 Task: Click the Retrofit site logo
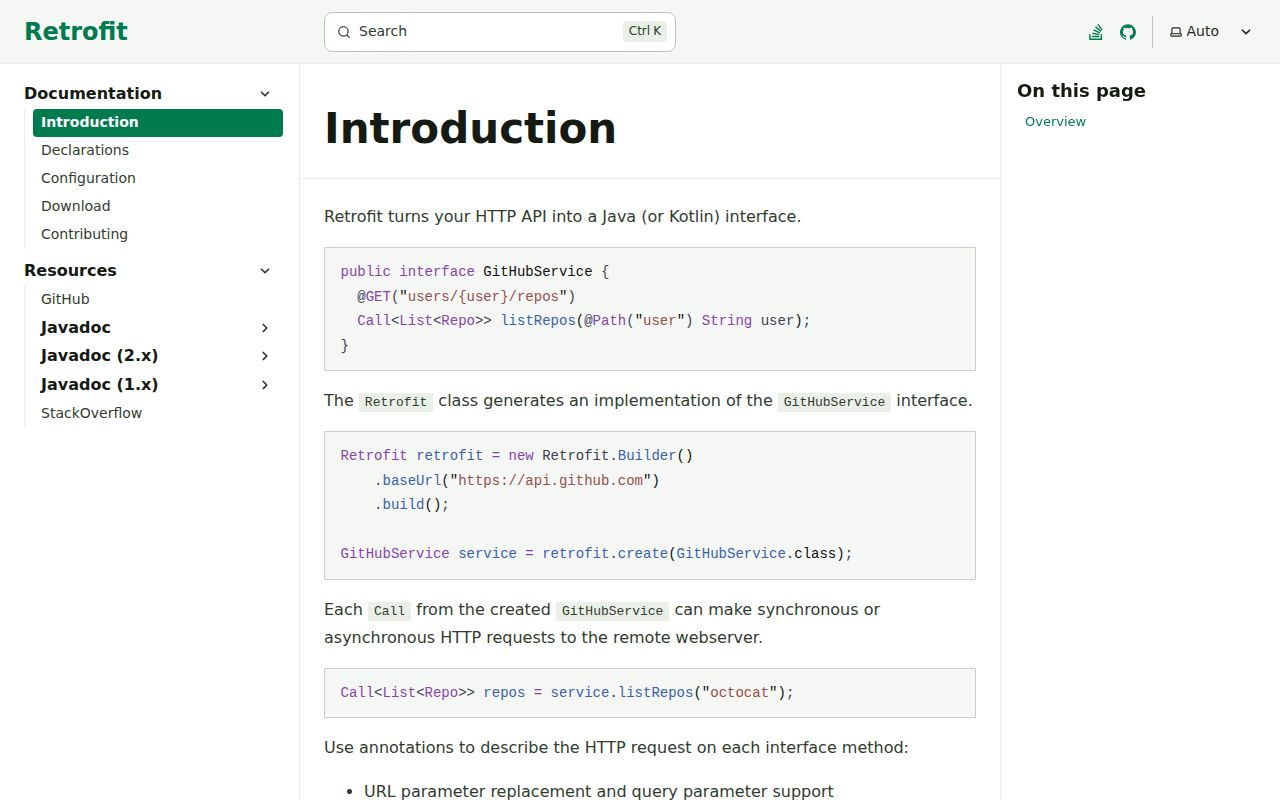(x=76, y=32)
